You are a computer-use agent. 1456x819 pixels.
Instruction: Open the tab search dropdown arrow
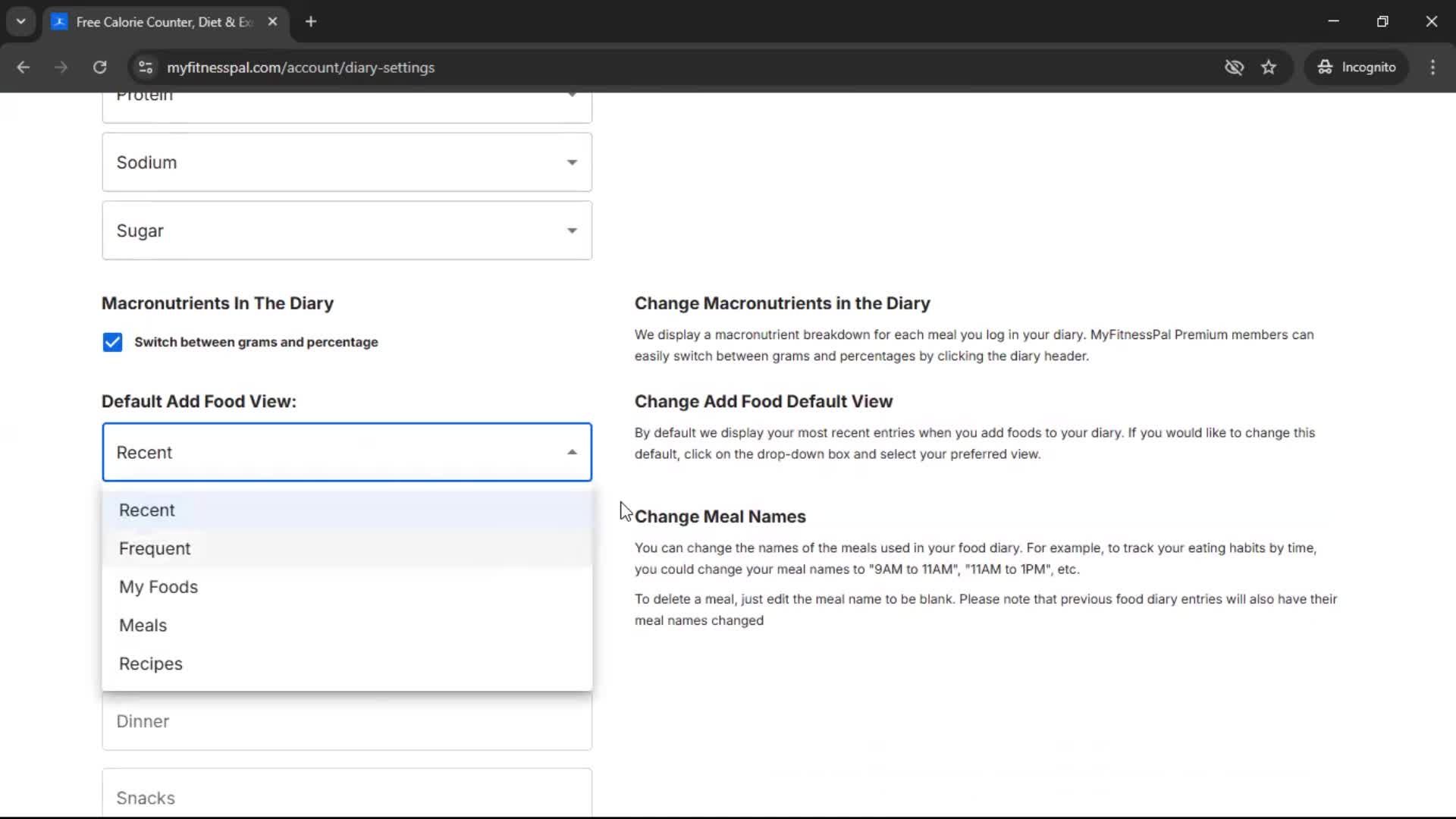(x=21, y=22)
